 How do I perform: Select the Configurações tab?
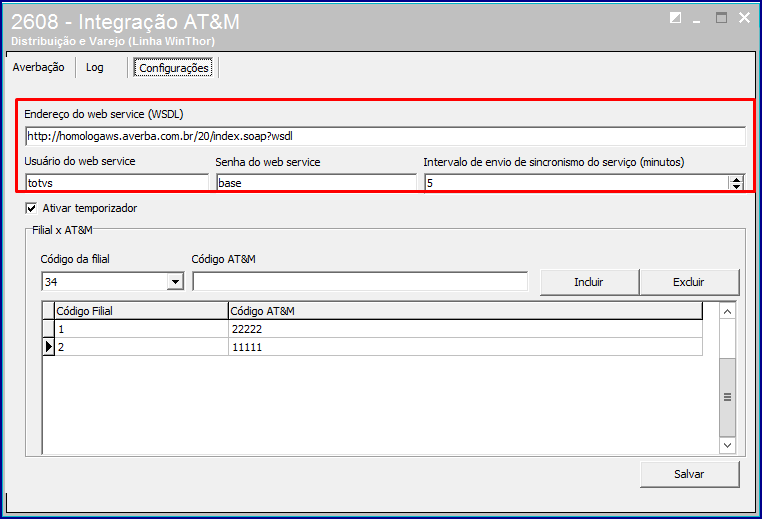tap(173, 68)
